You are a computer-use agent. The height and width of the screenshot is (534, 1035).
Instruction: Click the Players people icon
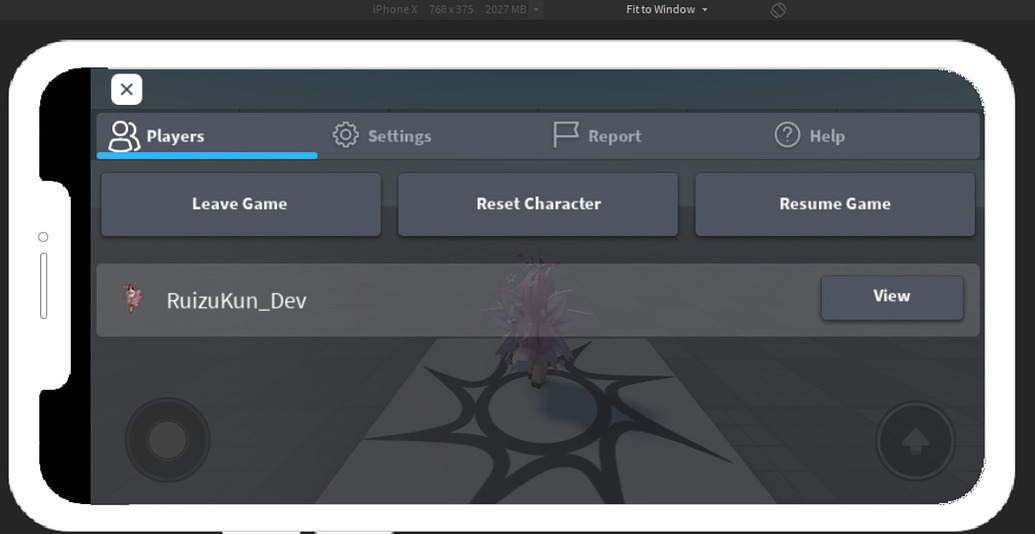coord(124,136)
